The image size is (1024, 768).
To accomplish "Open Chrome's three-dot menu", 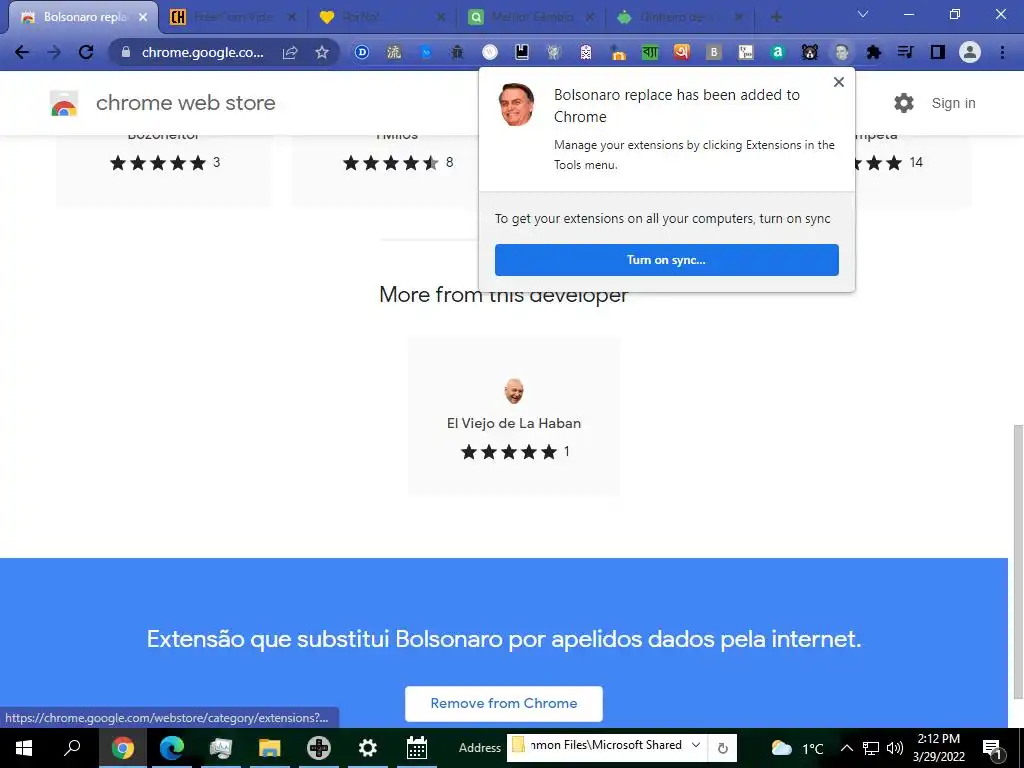I will pos(1002,52).
